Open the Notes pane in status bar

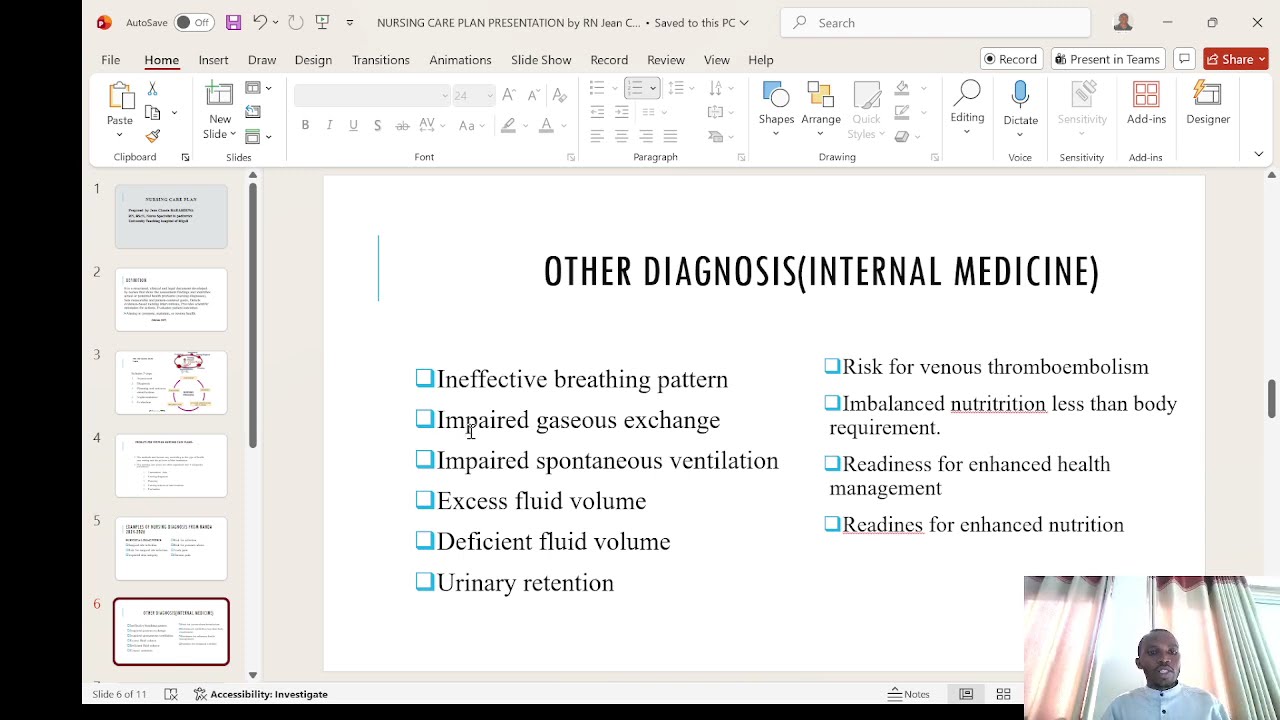pos(909,694)
